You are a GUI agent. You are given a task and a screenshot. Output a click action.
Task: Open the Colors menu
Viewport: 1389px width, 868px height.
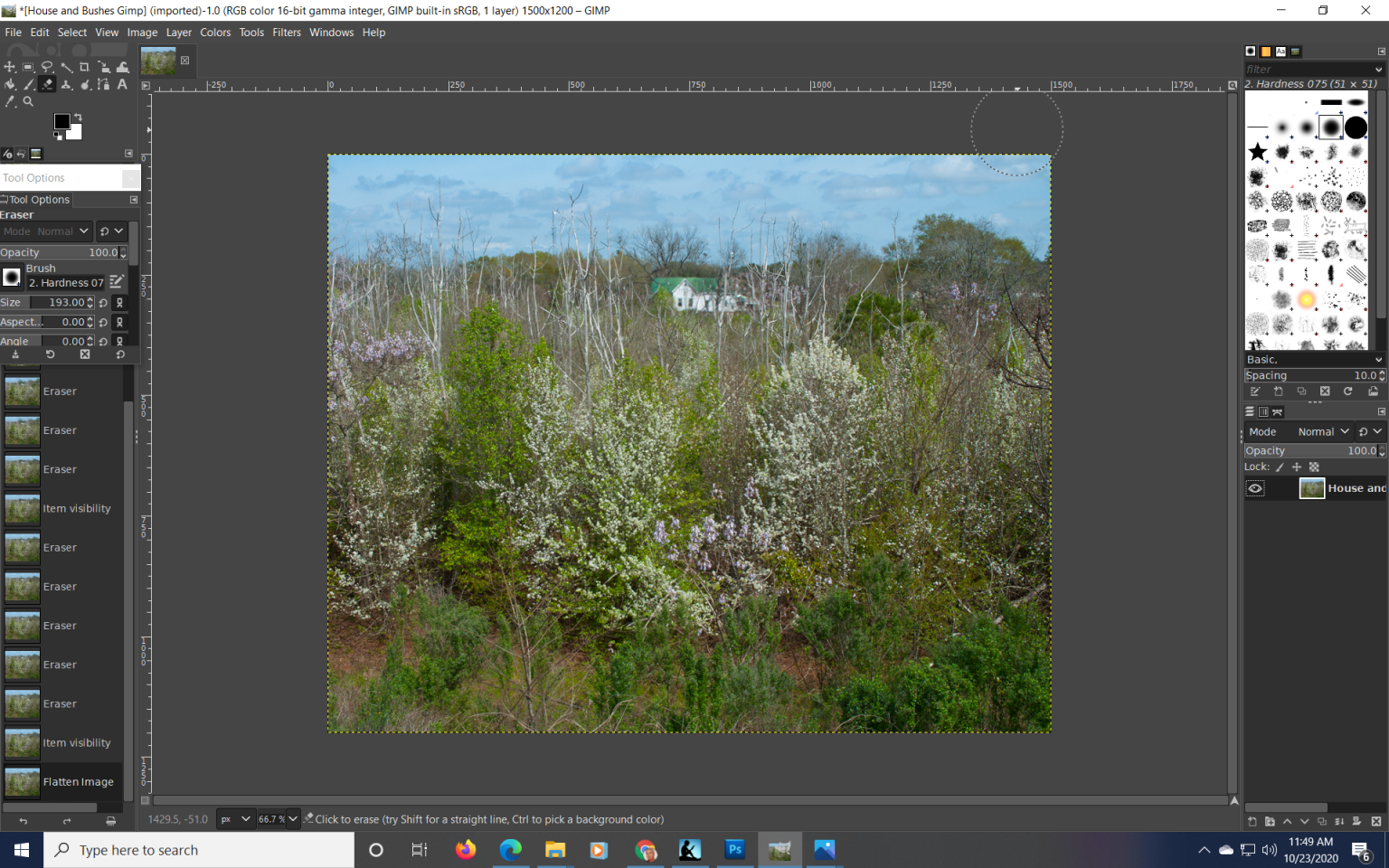215,32
